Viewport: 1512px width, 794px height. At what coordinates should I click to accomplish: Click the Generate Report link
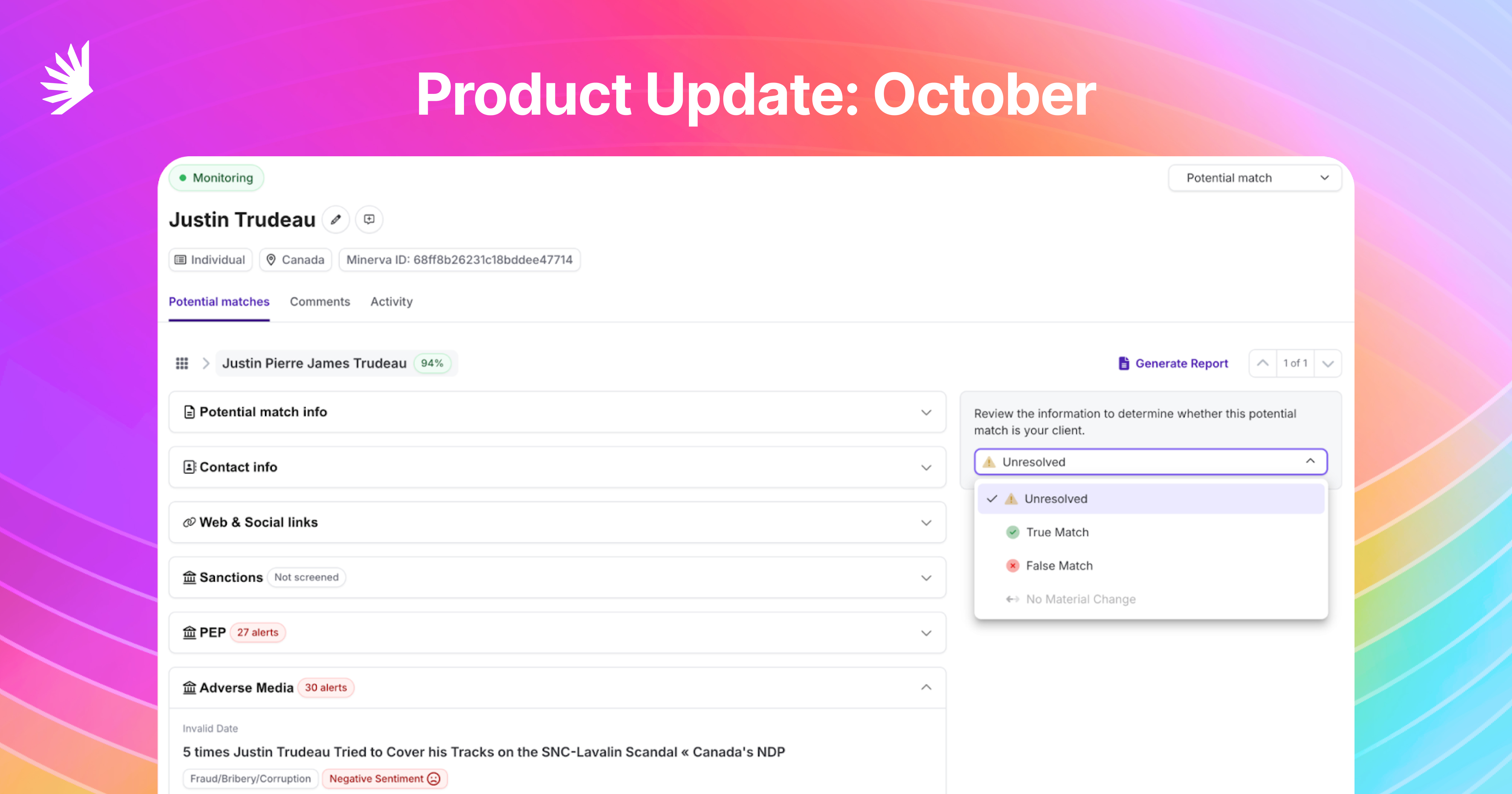click(x=1182, y=364)
